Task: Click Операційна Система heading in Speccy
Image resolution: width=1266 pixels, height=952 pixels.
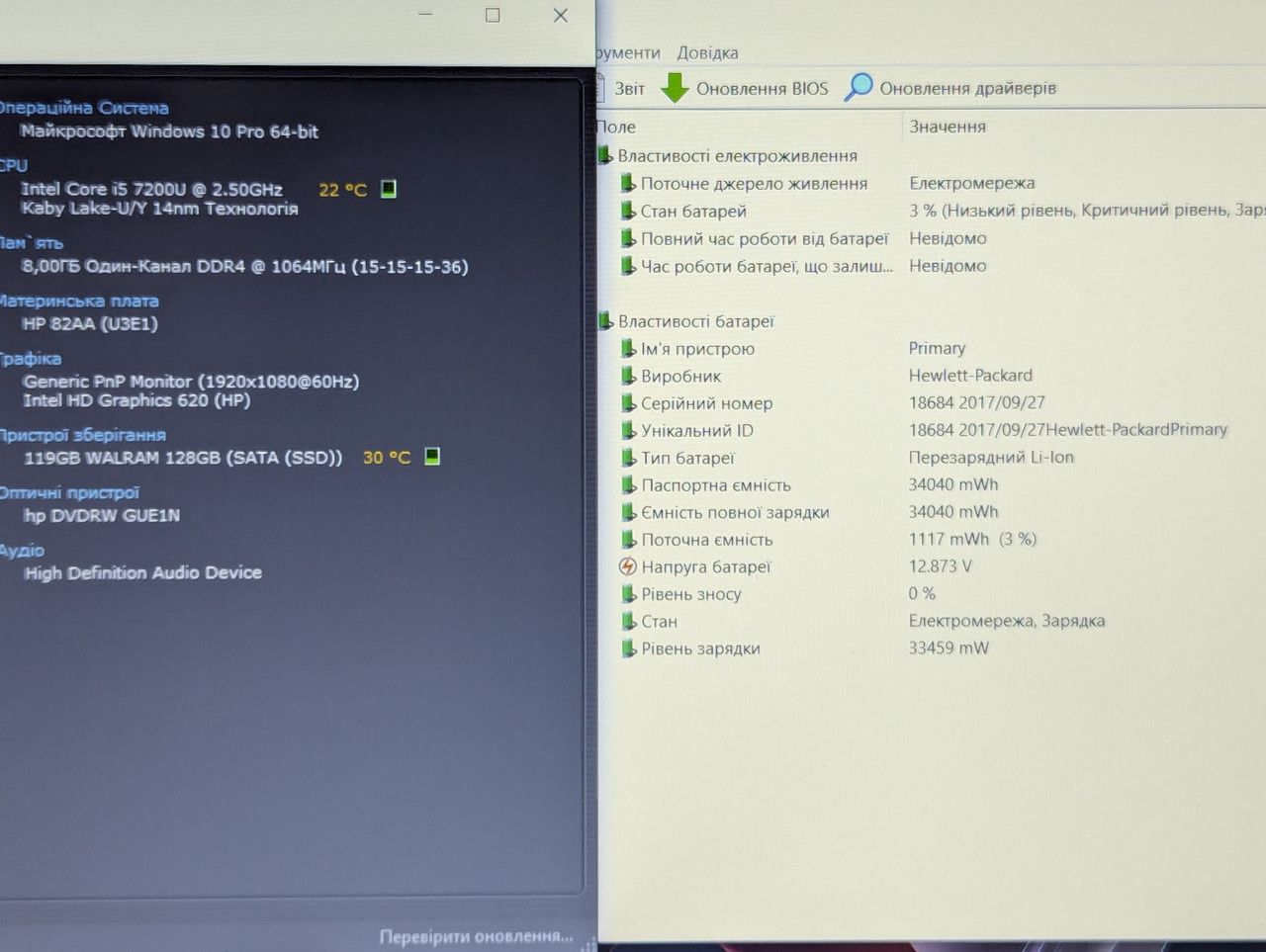Action: (x=83, y=108)
